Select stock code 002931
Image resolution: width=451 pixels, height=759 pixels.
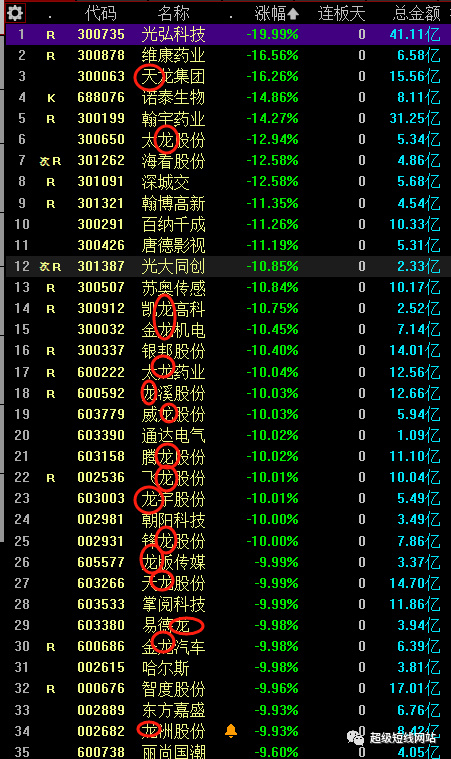pyautogui.click(x=101, y=541)
